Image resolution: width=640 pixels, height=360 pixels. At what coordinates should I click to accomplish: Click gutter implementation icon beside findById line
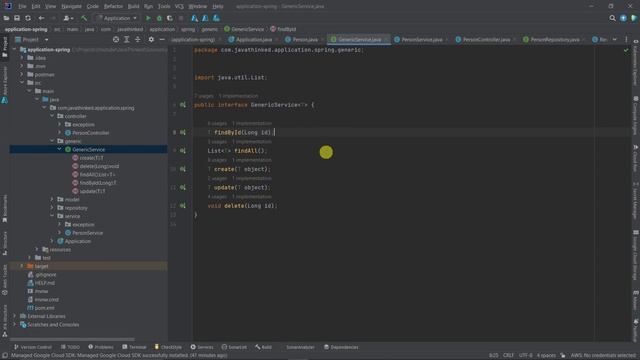click(183, 132)
